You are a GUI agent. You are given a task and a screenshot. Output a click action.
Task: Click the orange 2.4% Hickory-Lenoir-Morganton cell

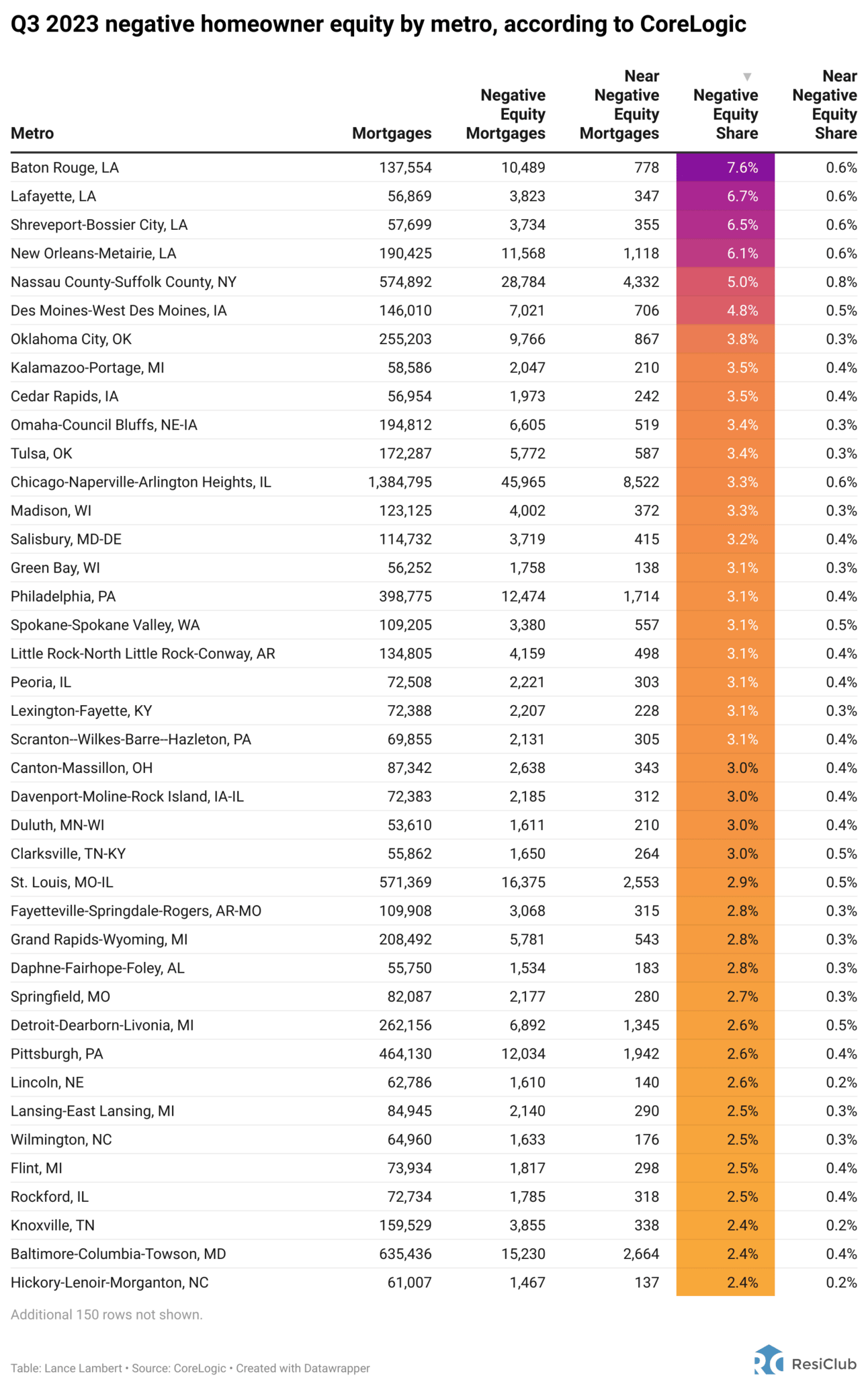726,1282
